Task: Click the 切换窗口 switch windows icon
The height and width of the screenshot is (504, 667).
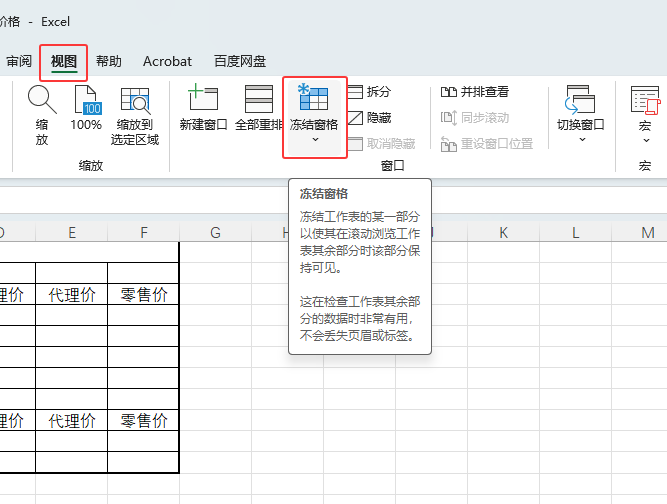Action: (580, 100)
